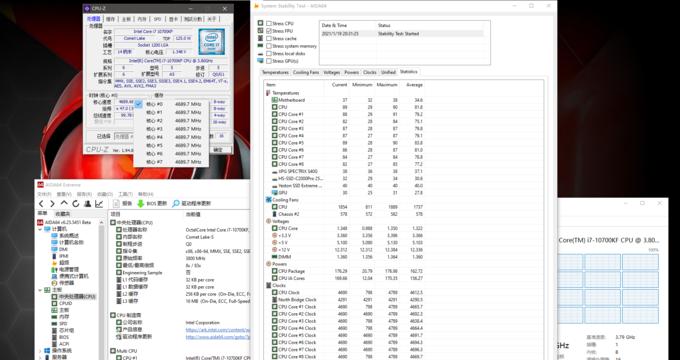Click the disk icon beside Stress local disks
680x360 pixels.
click(260, 53)
